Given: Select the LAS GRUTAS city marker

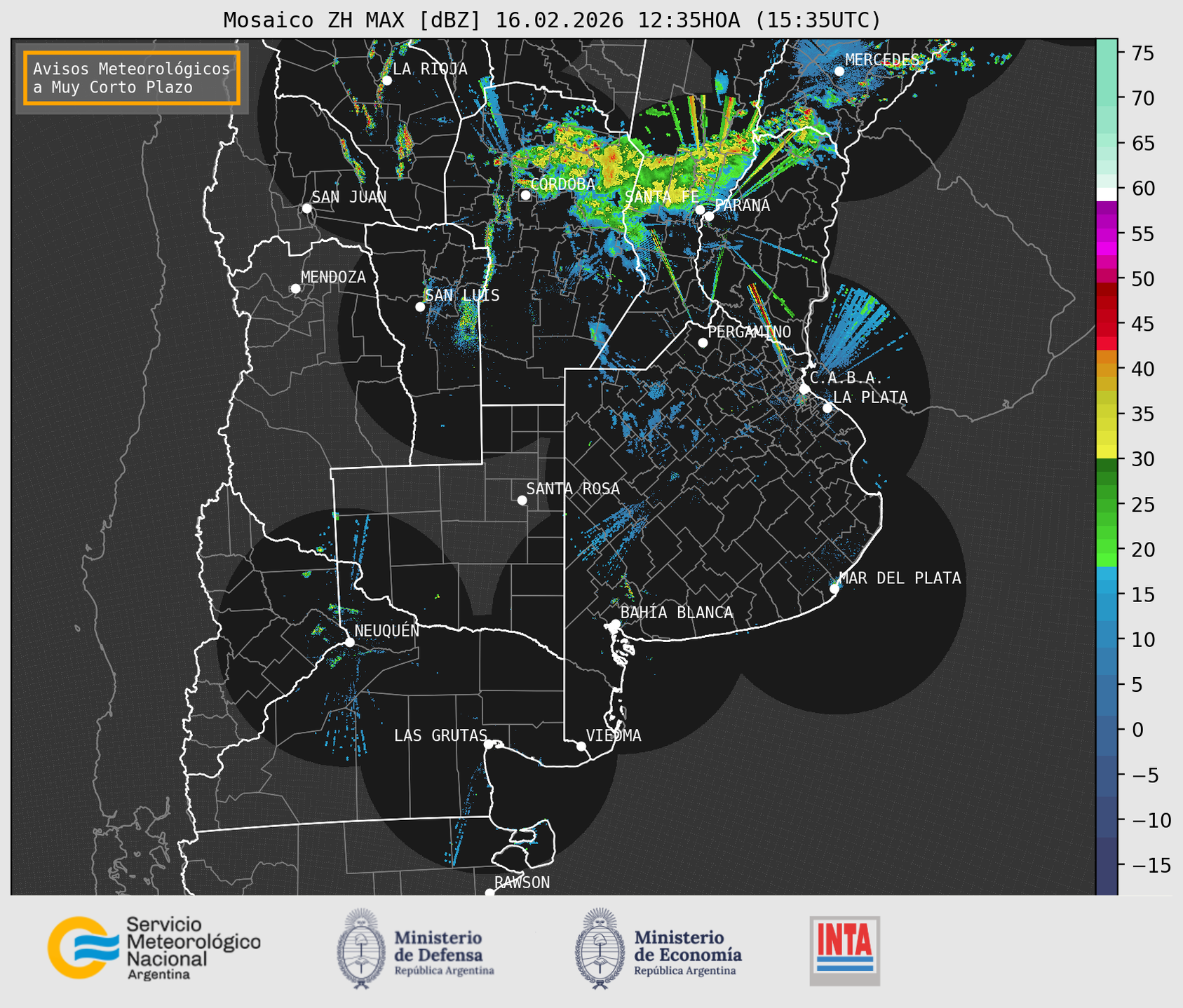Looking at the screenshot, I should click(489, 744).
